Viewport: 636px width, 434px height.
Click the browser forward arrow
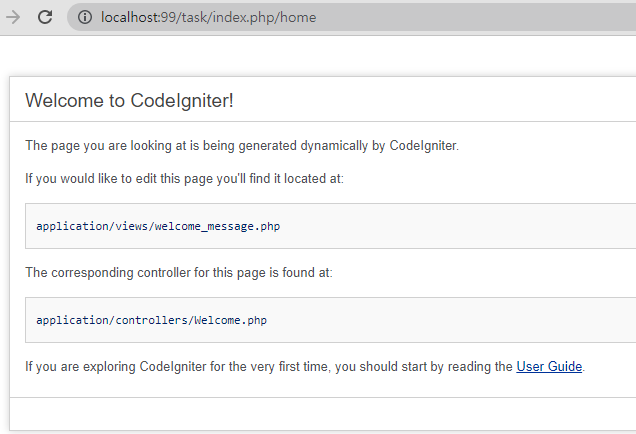tap(13, 17)
